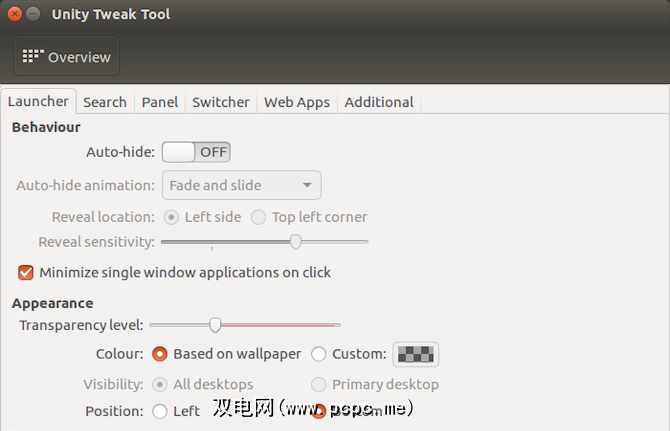Minimize the Unity Tweak Tool window
The image size is (670, 431).
pos(33,14)
